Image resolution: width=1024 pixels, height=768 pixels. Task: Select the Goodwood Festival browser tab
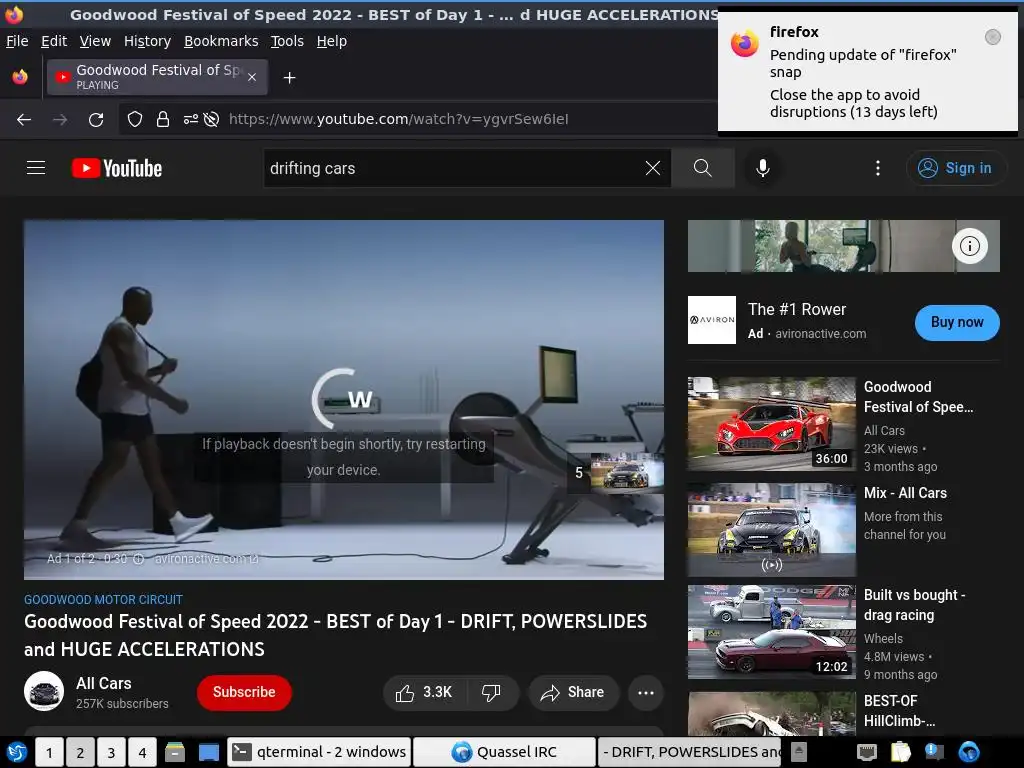pos(157,77)
